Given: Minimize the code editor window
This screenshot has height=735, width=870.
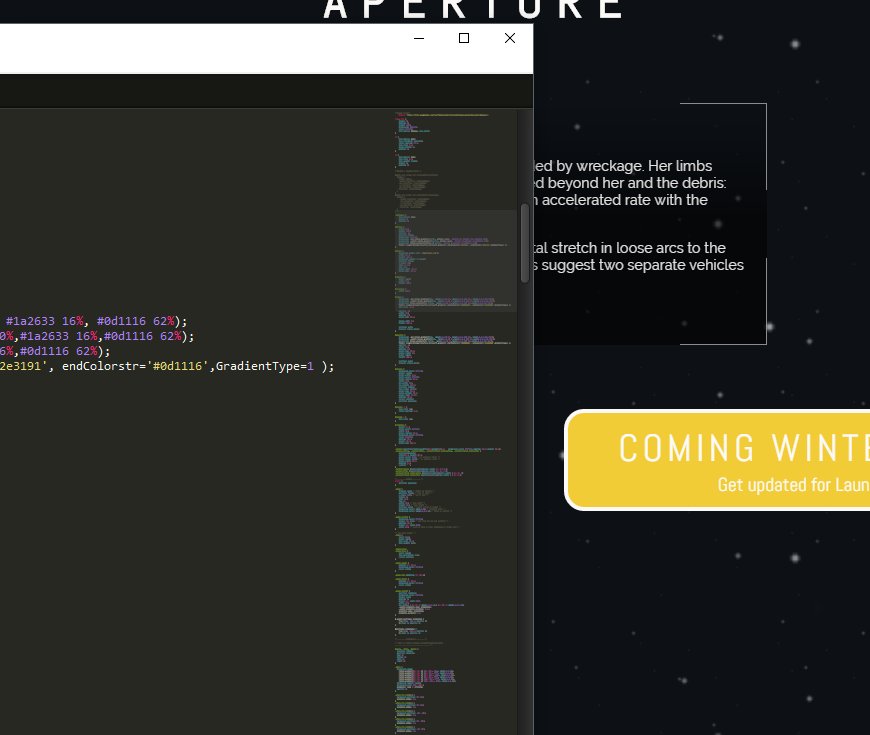Looking at the screenshot, I should click(x=419, y=38).
